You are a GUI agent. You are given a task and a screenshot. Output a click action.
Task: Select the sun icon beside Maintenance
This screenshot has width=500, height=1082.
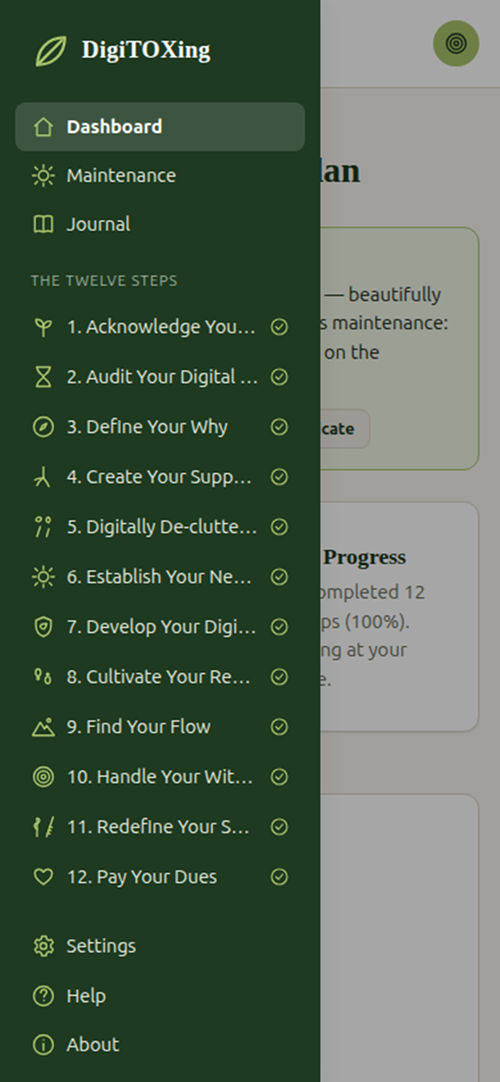point(43,176)
